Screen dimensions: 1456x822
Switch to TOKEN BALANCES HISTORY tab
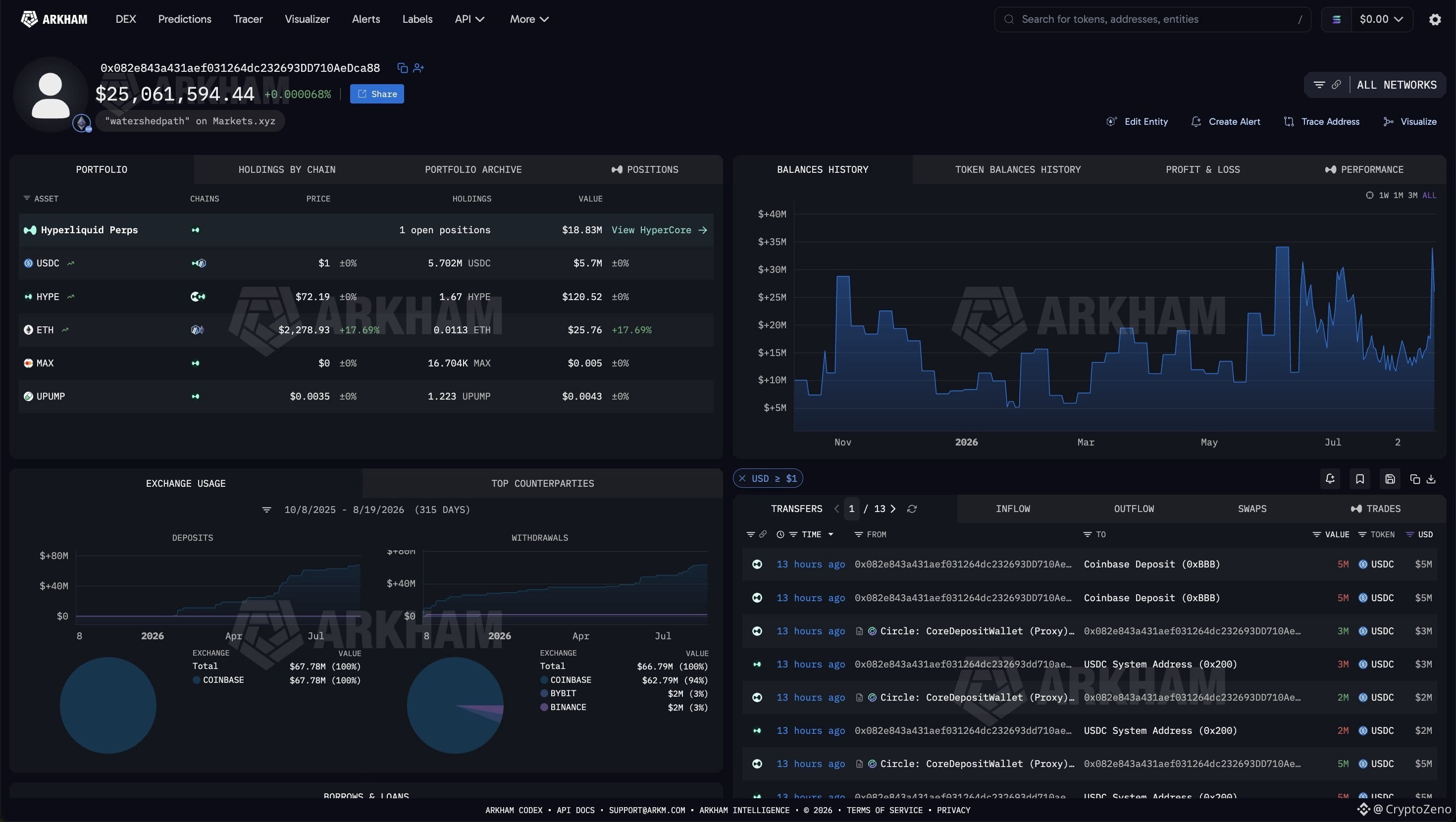pyautogui.click(x=1018, y=170)
